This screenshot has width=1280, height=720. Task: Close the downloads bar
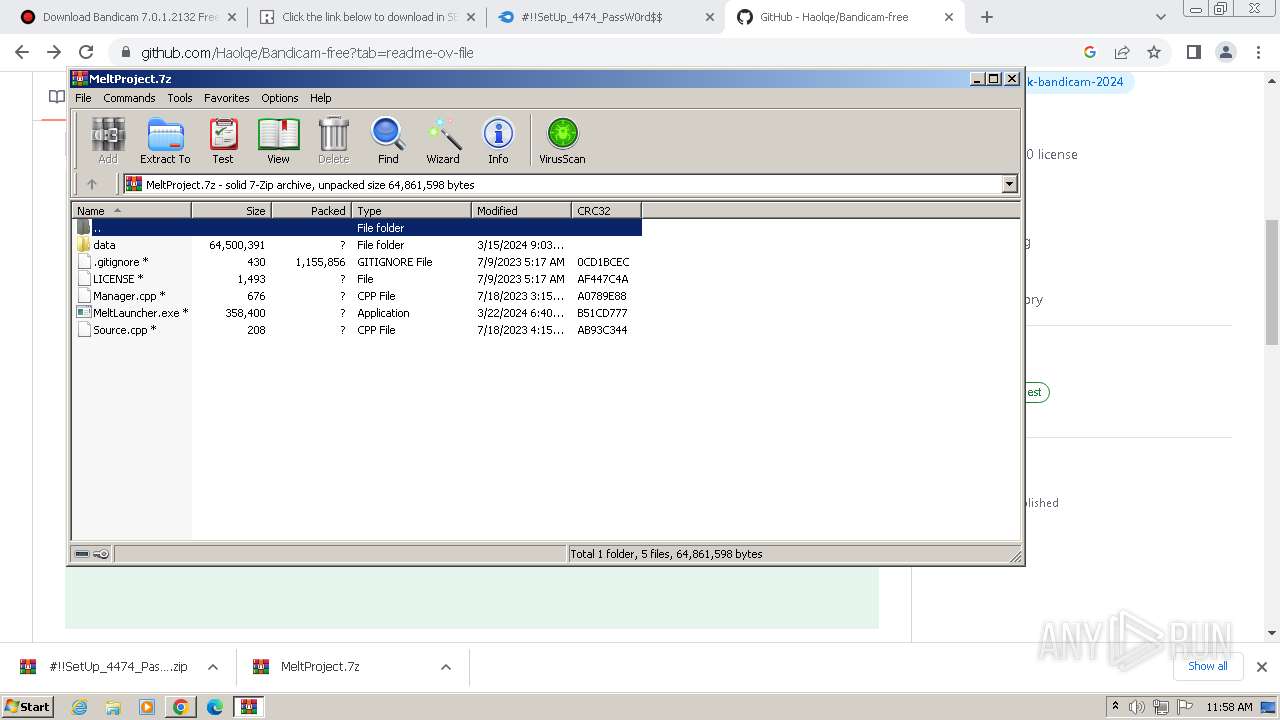point(1261,667)
